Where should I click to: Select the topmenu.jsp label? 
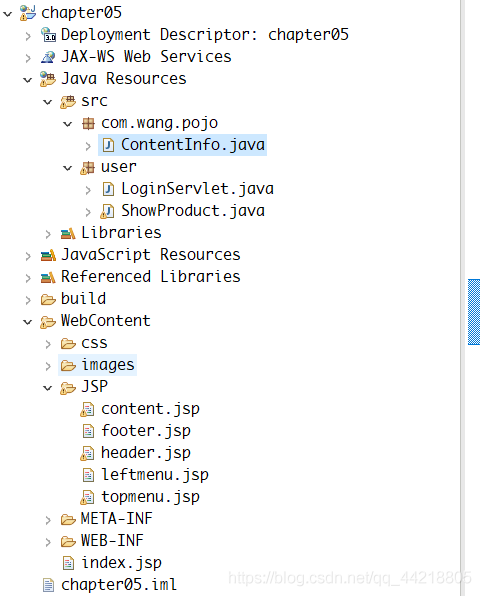[x=150, y=497]
